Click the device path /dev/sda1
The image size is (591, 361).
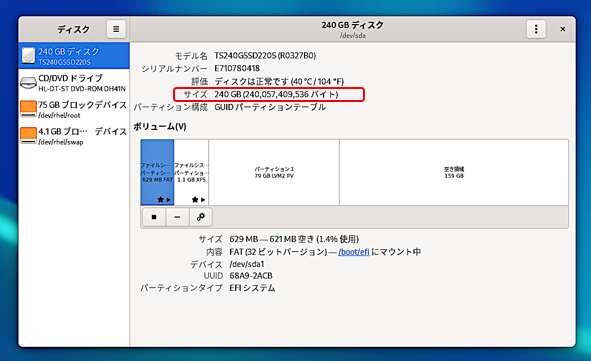[247, 264]
